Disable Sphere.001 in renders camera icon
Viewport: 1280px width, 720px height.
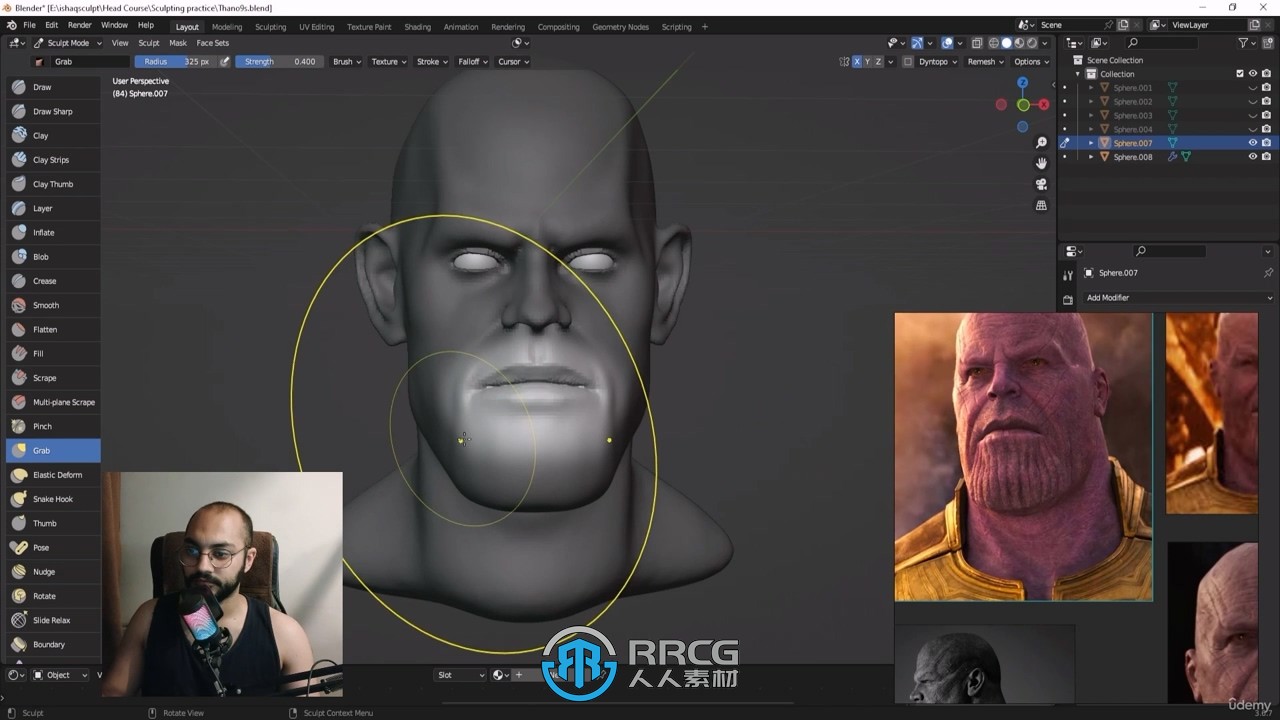(x=1266, y=88)
